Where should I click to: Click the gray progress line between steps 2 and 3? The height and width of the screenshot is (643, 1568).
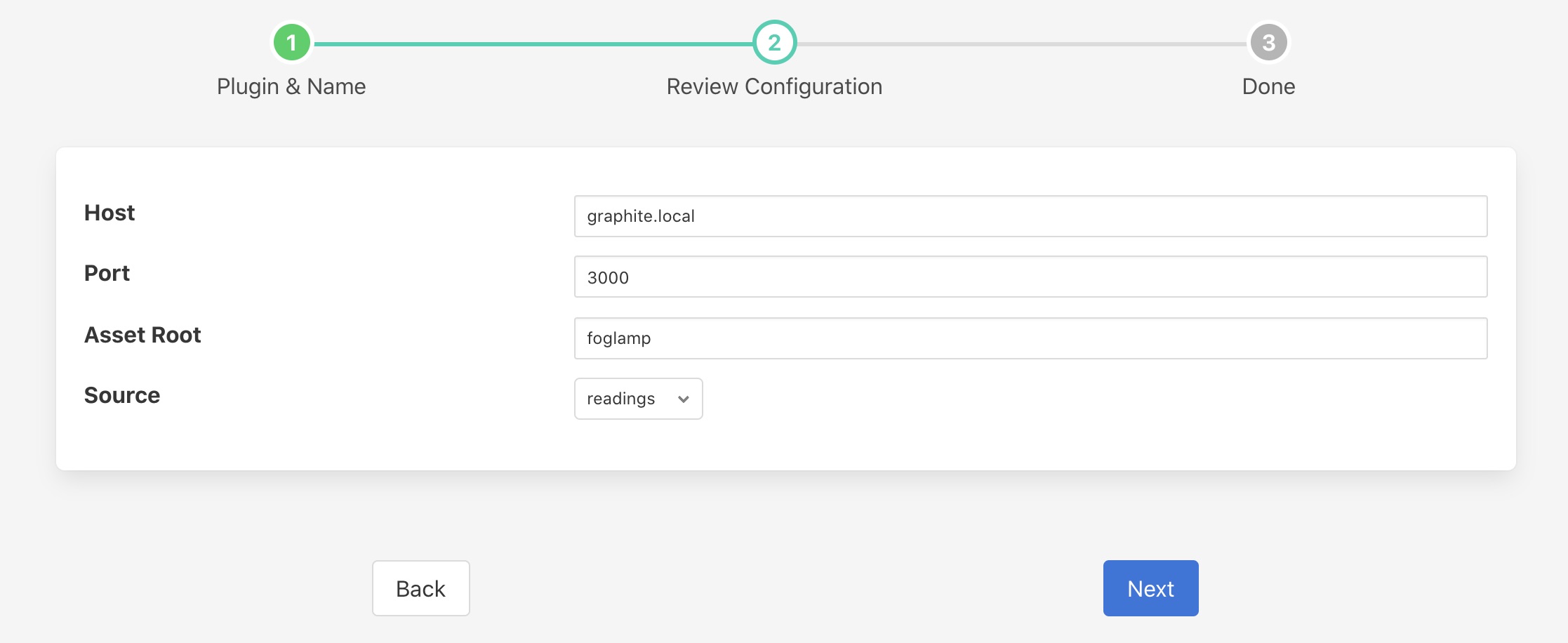(x=1021, y=44)
